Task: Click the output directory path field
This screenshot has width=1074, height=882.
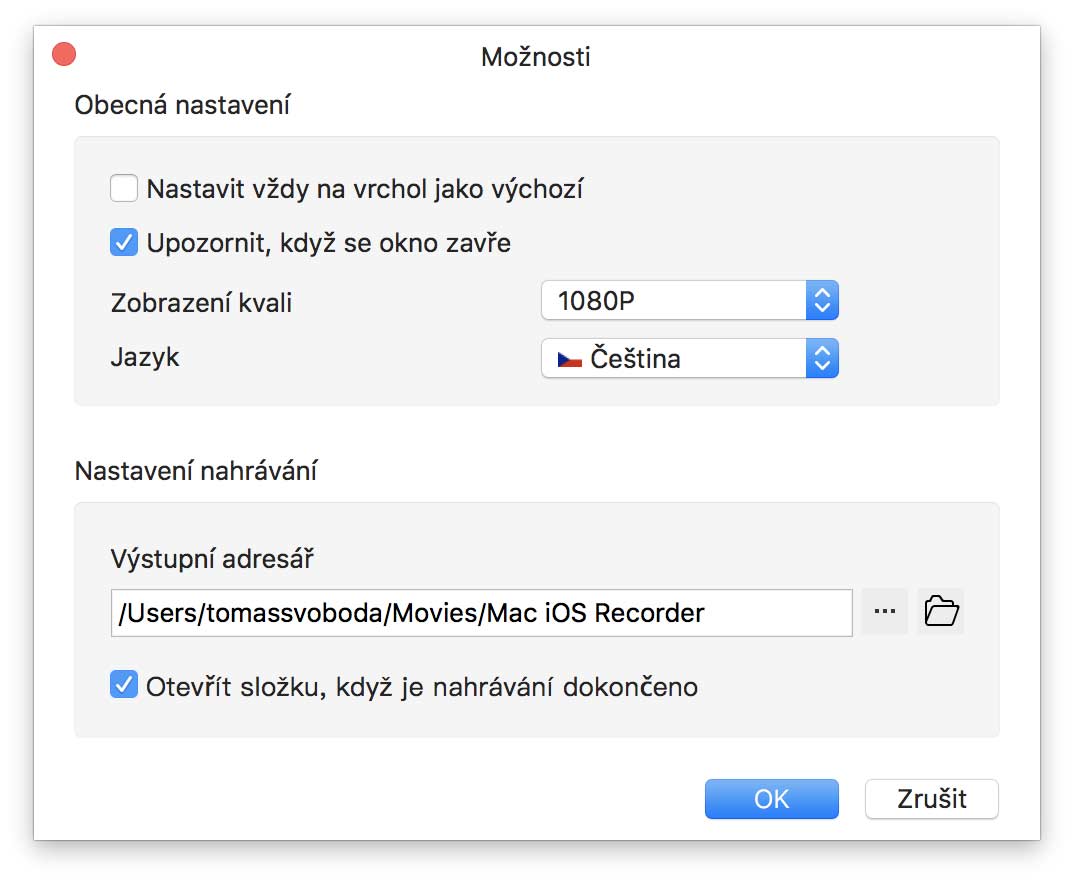Action: 481,613
